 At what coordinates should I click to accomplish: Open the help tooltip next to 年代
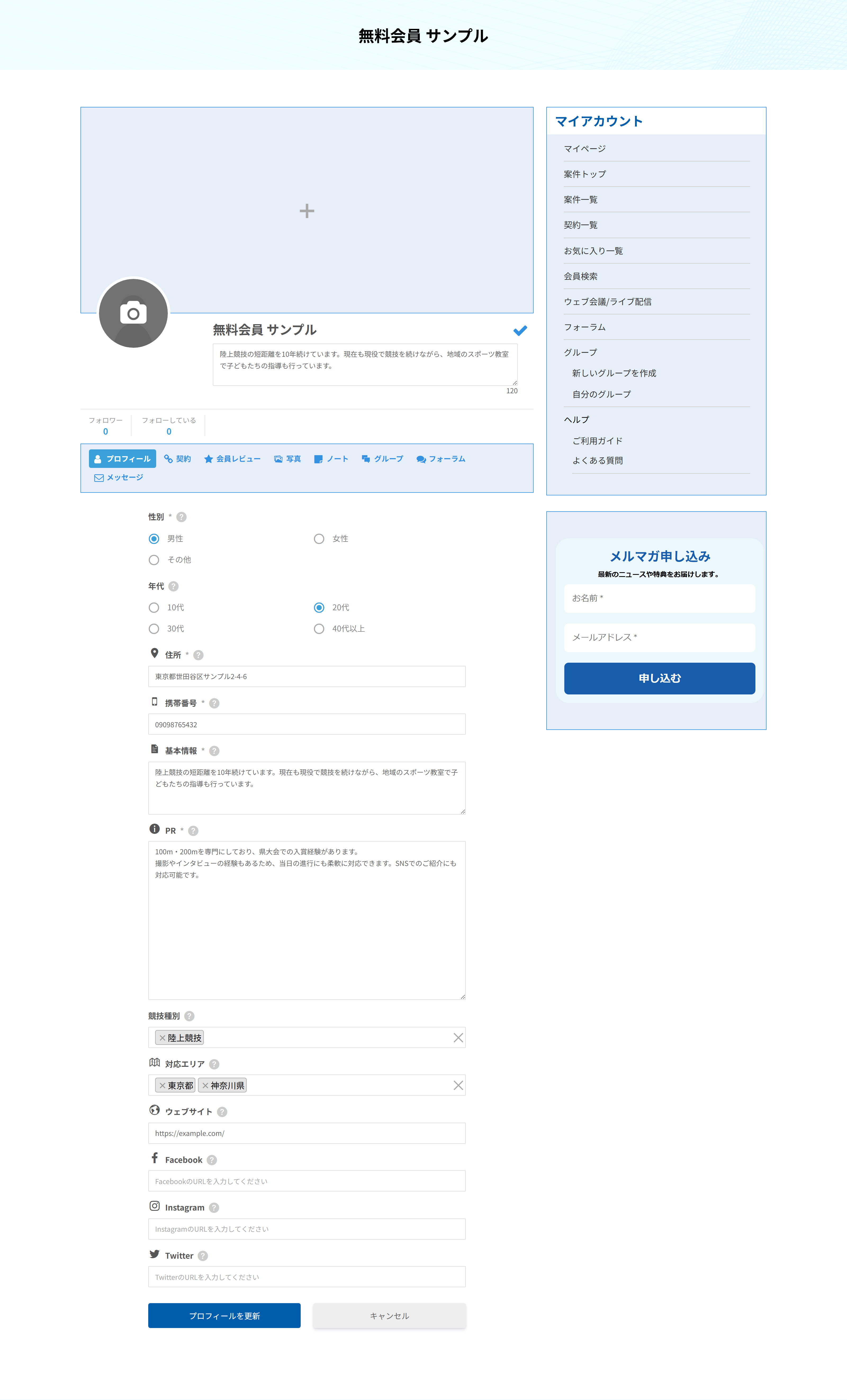(x=173, y=586)
